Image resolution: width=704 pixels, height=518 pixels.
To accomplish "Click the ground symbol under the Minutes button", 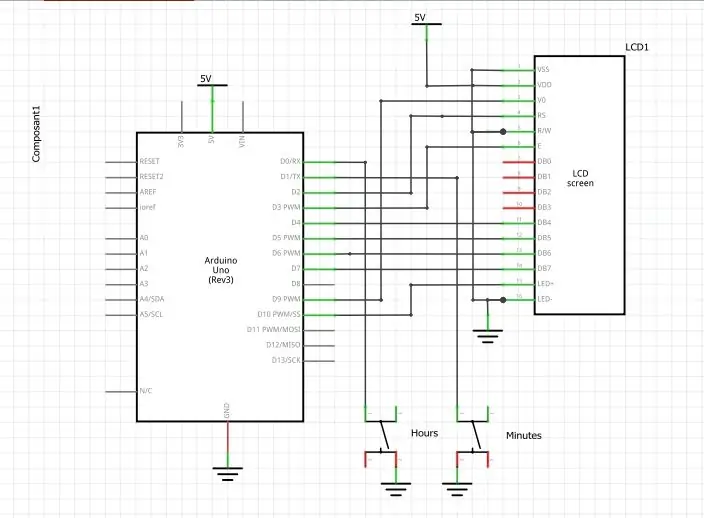I will pyautogui.click(x=457, y=489).
